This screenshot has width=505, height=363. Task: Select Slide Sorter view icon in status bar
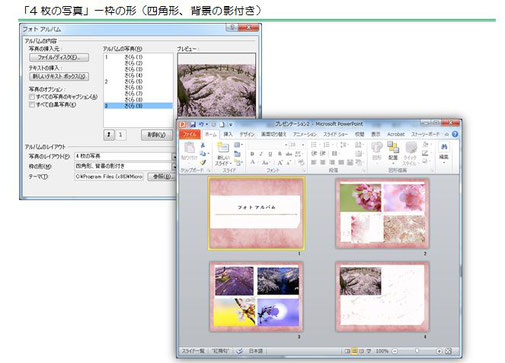355,351
